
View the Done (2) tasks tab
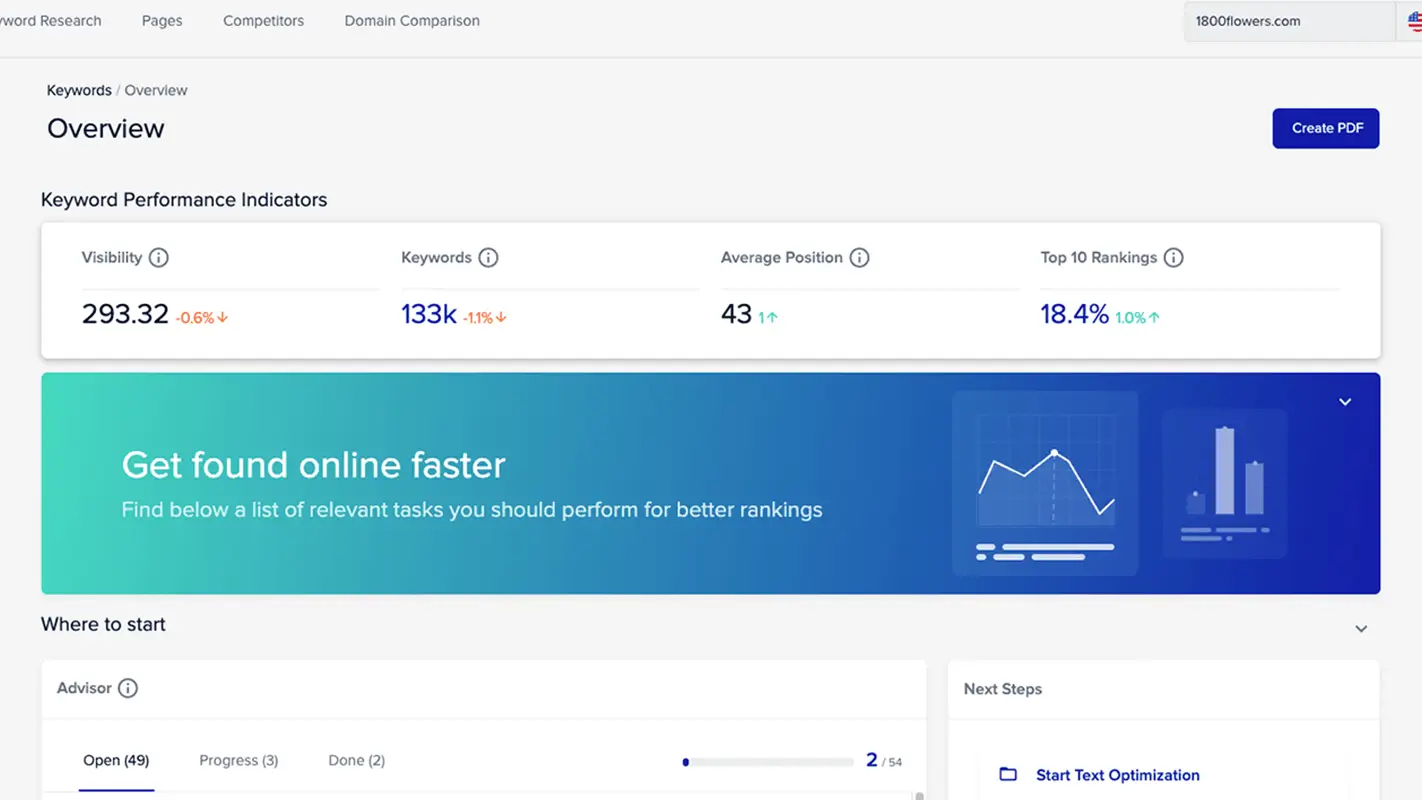355,760
